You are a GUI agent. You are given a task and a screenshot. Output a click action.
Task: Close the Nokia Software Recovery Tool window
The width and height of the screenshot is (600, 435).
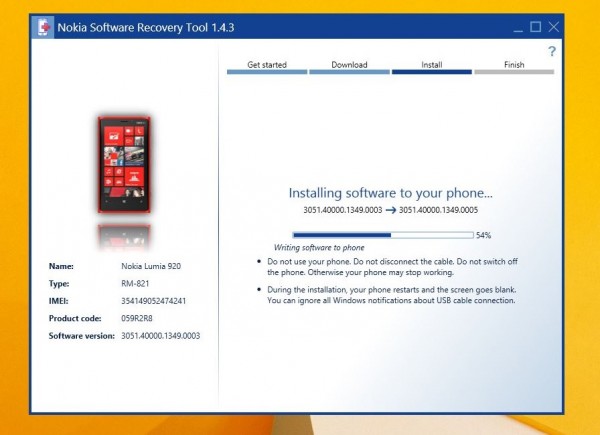pos(553,27)
